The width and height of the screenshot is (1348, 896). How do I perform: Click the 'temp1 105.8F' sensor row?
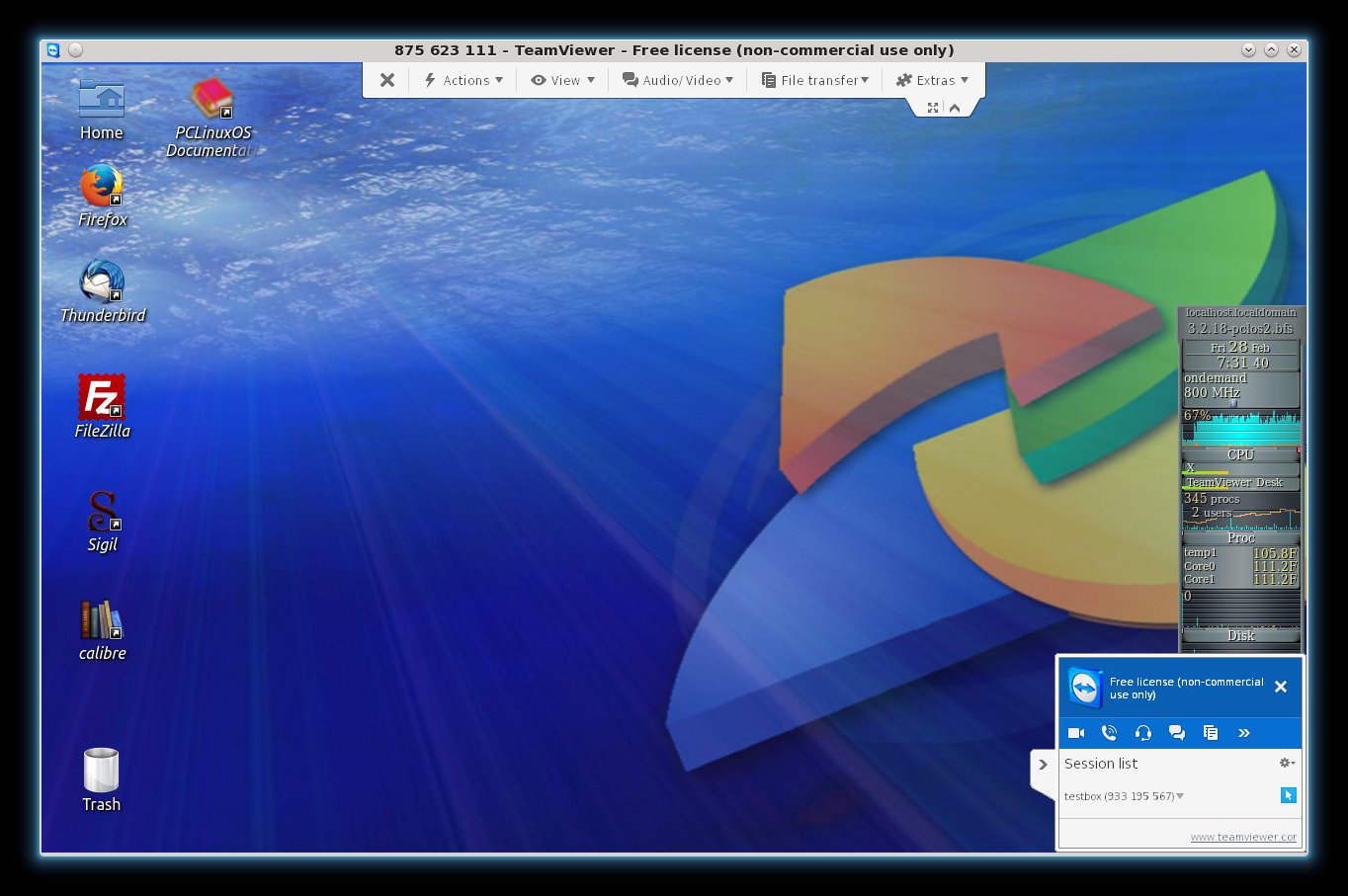coord(1240,553)
